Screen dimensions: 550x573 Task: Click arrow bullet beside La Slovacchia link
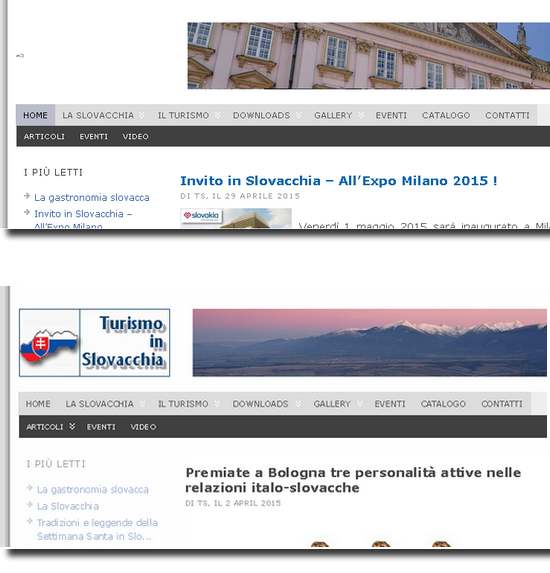(30, 505)
